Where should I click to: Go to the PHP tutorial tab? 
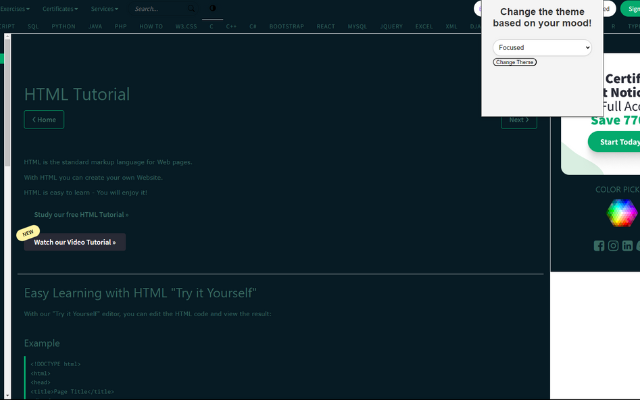click(x=120, y=27)
